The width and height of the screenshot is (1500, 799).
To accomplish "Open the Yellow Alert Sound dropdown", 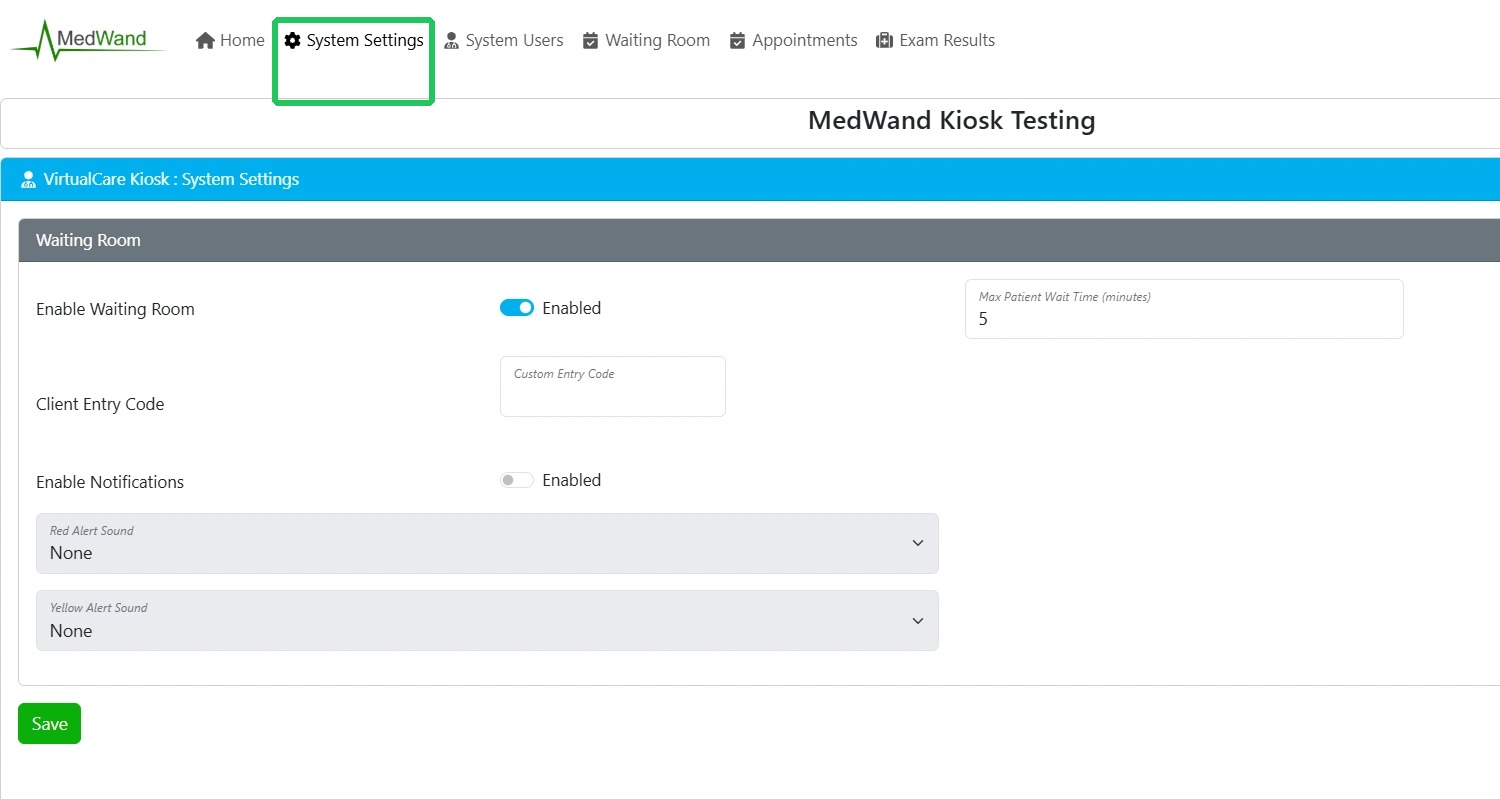I will (x=487, y=620).
